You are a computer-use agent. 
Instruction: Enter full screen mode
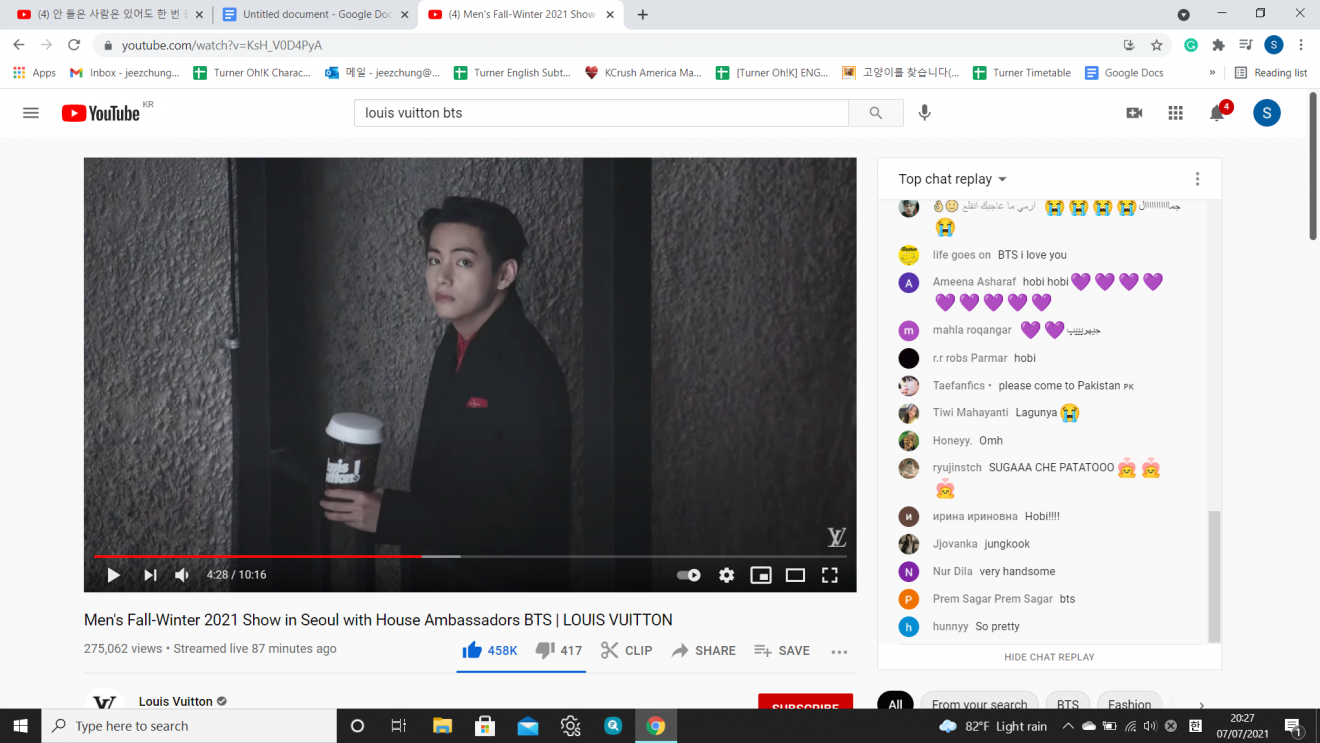coord(829,575)
